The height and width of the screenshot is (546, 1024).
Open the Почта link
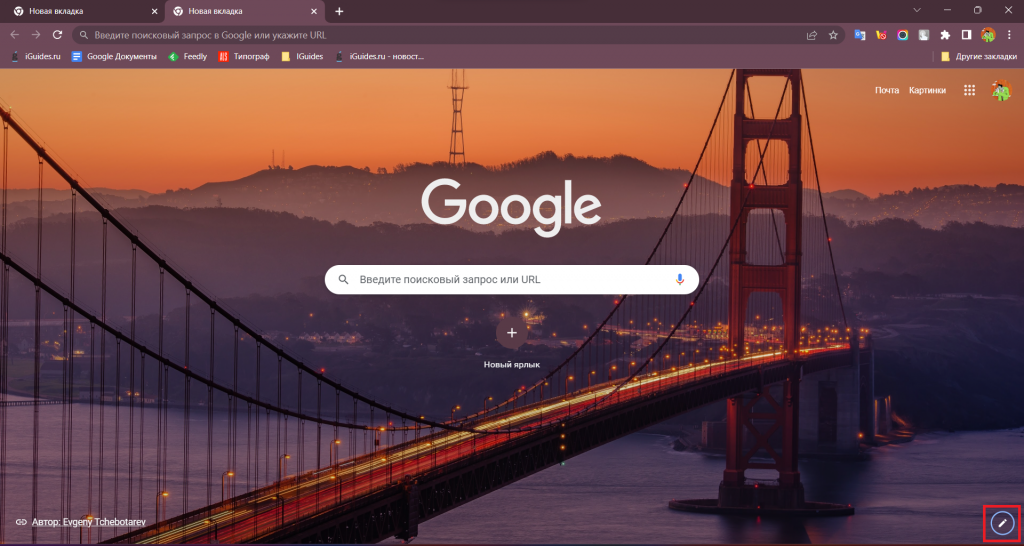(887, 90)
